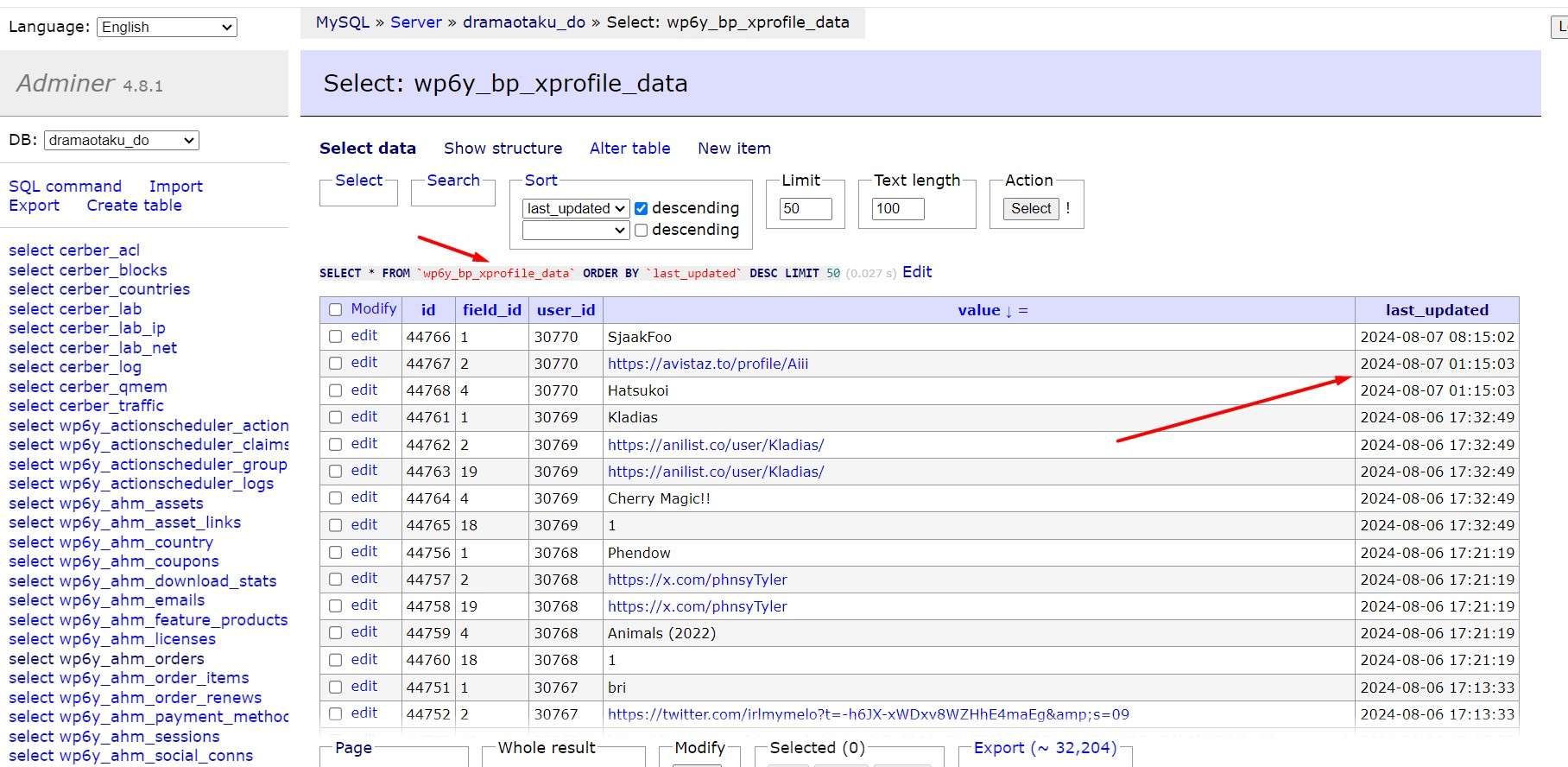The image size is (1568, 767).
Task: Click edit for row id 44752
Action: [364, 713]
